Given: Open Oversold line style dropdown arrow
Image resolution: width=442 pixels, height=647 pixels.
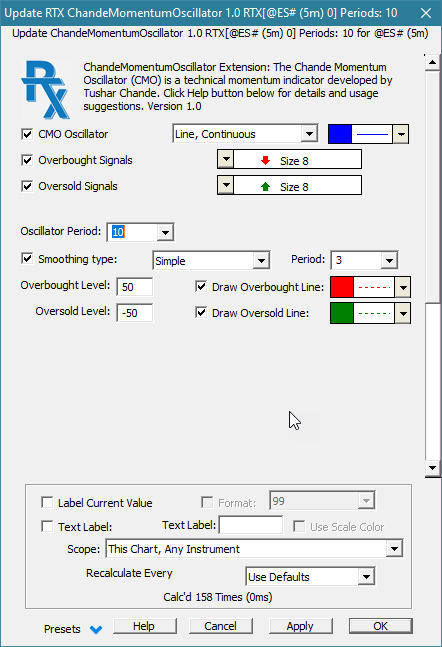Looking at the screenshot, I should click(403, 314).
